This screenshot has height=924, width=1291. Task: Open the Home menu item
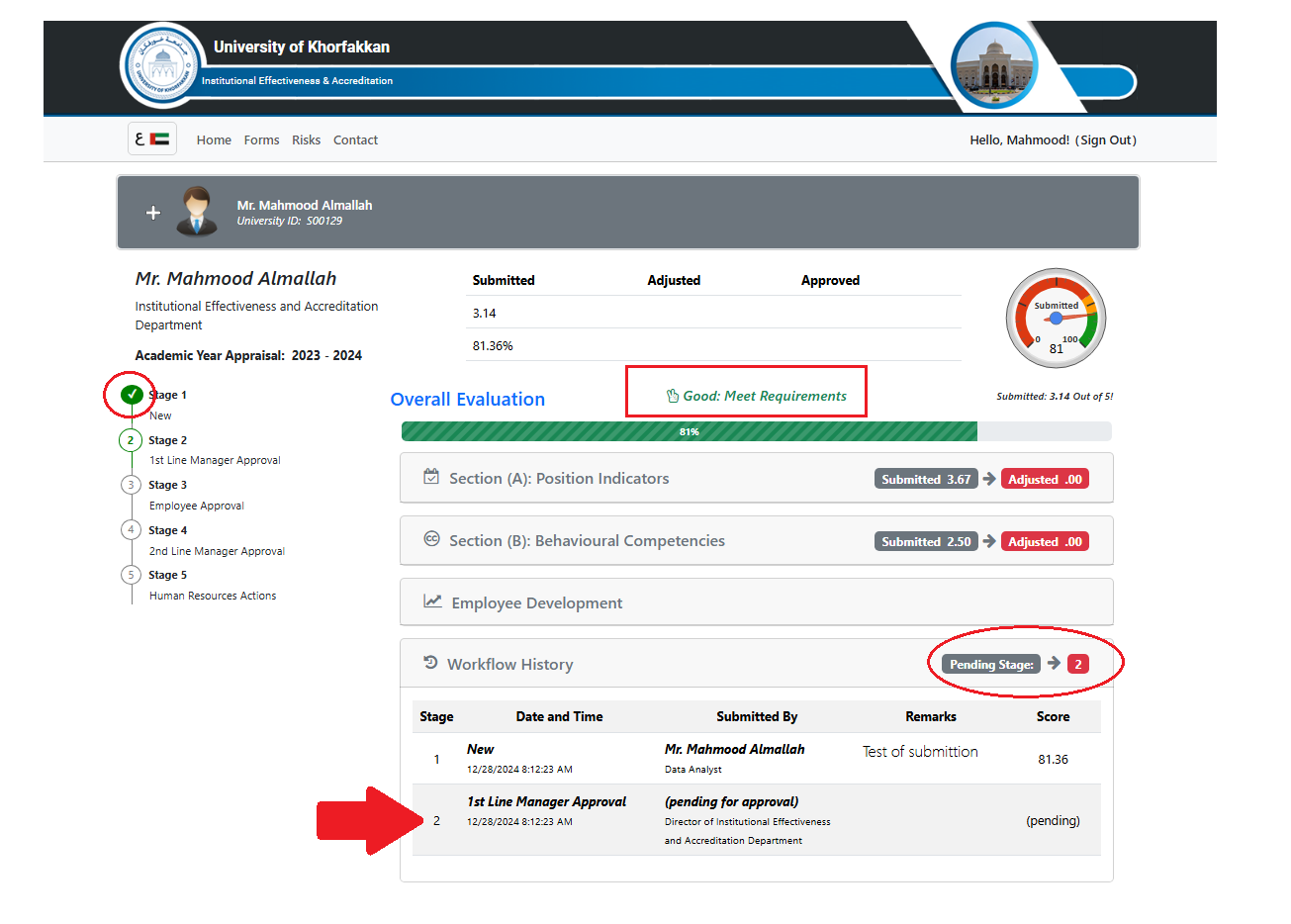coord(214,140)
